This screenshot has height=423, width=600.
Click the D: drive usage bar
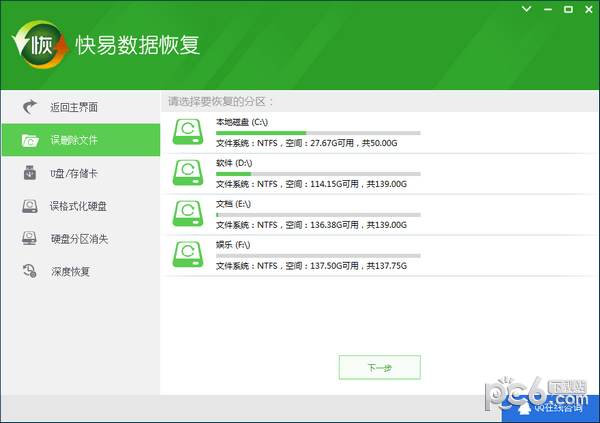[318, 174]
